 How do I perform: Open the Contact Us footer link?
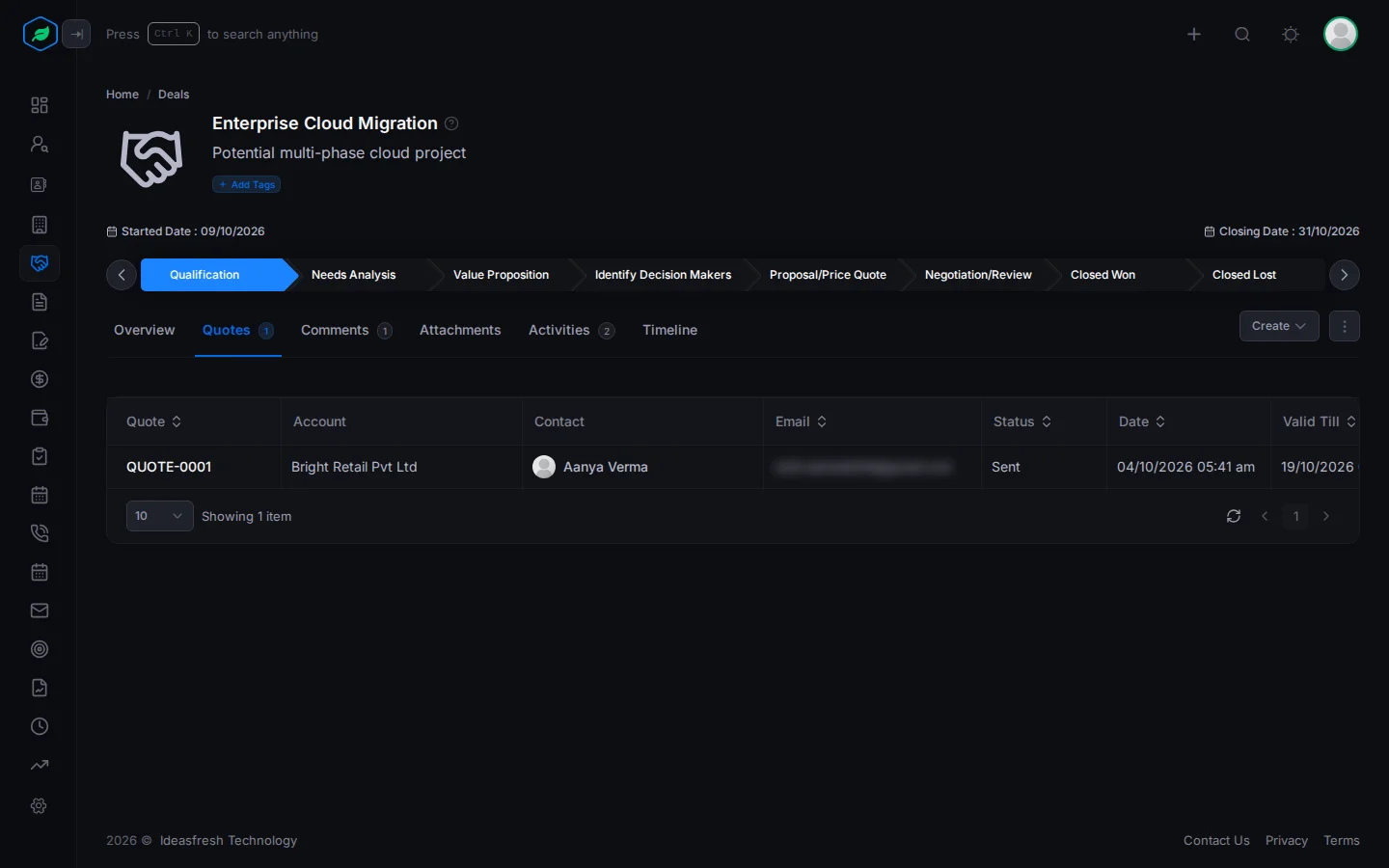pyautogui.click(x=1216, y=841)
